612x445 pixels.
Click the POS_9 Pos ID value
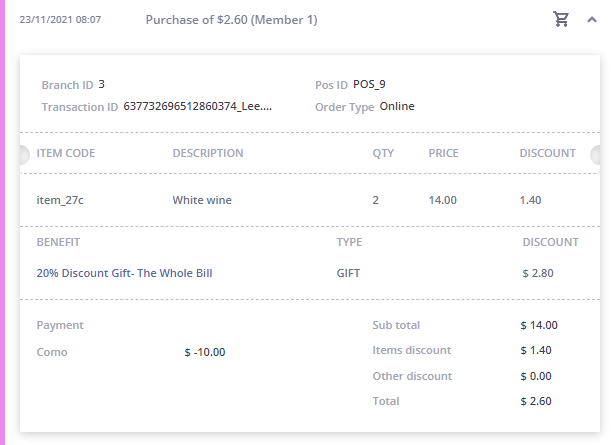[x=369, y=84]
